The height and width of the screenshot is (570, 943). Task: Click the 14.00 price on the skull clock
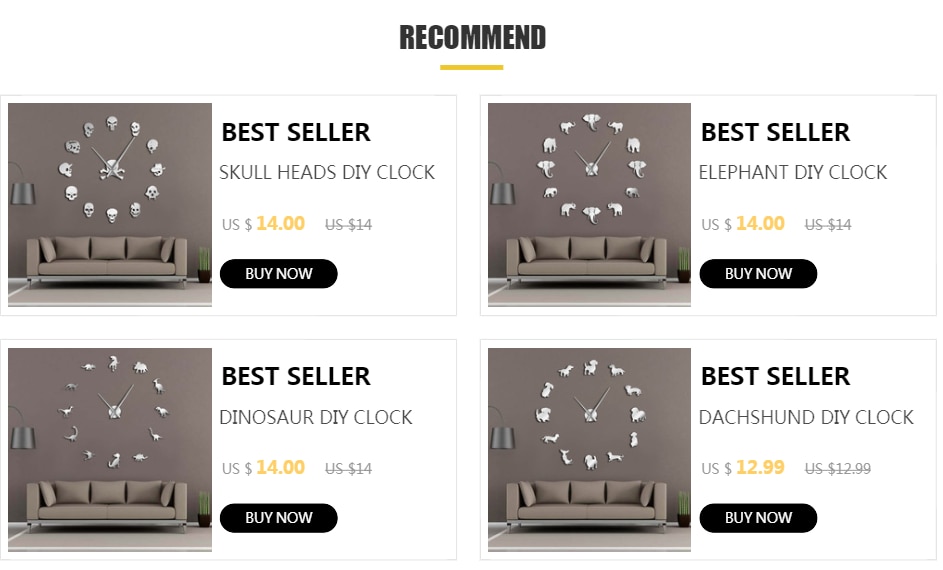[x=280, y=223]
